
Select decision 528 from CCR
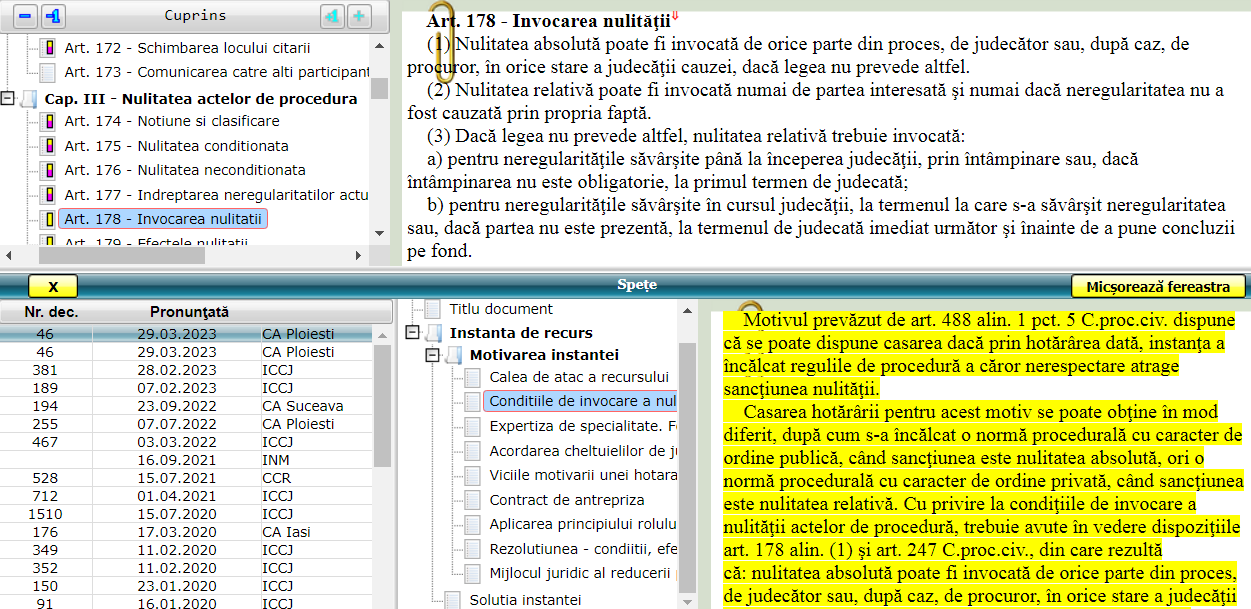coord(186,478)
